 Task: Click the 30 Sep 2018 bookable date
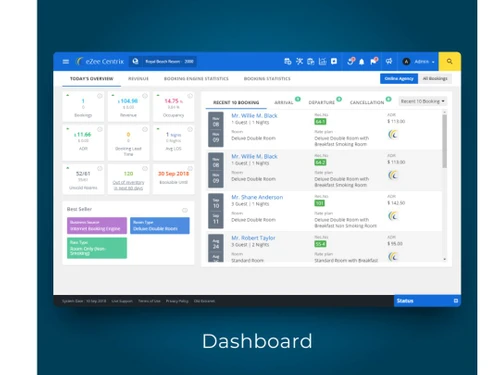(173, 174)
